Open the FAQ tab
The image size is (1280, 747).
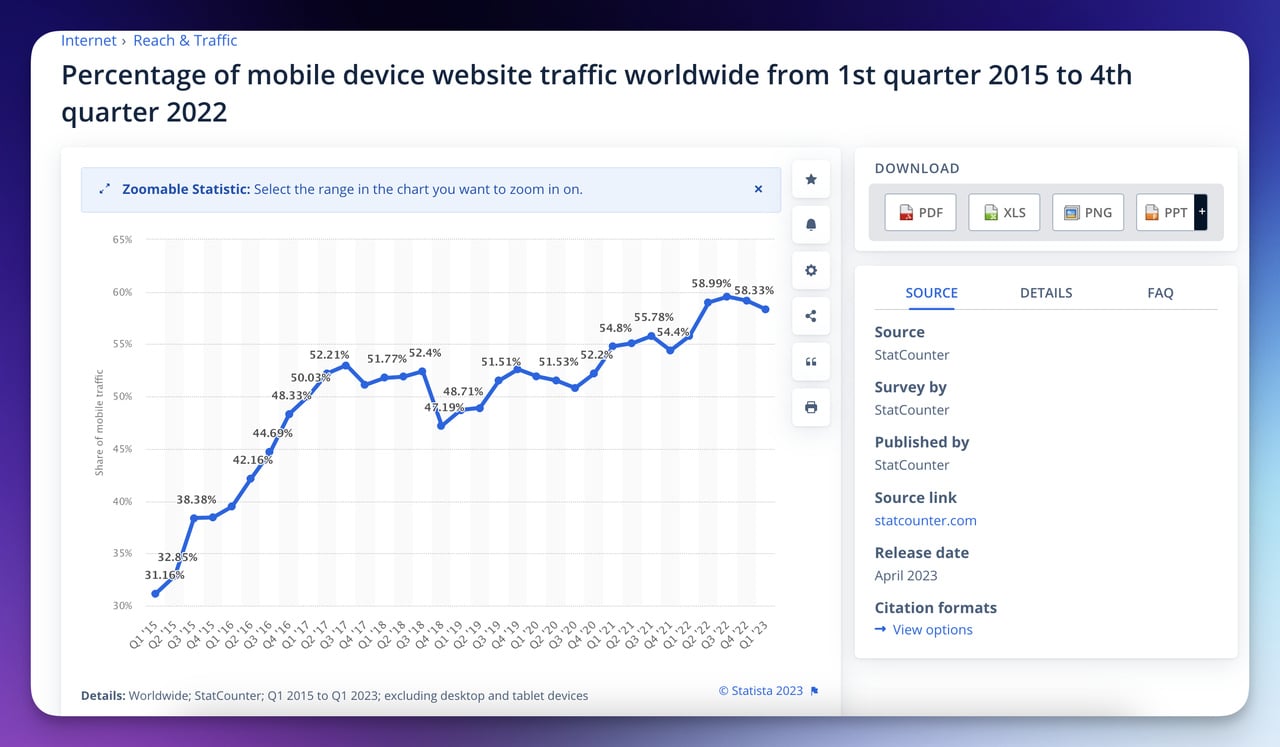coord(1160,292)
